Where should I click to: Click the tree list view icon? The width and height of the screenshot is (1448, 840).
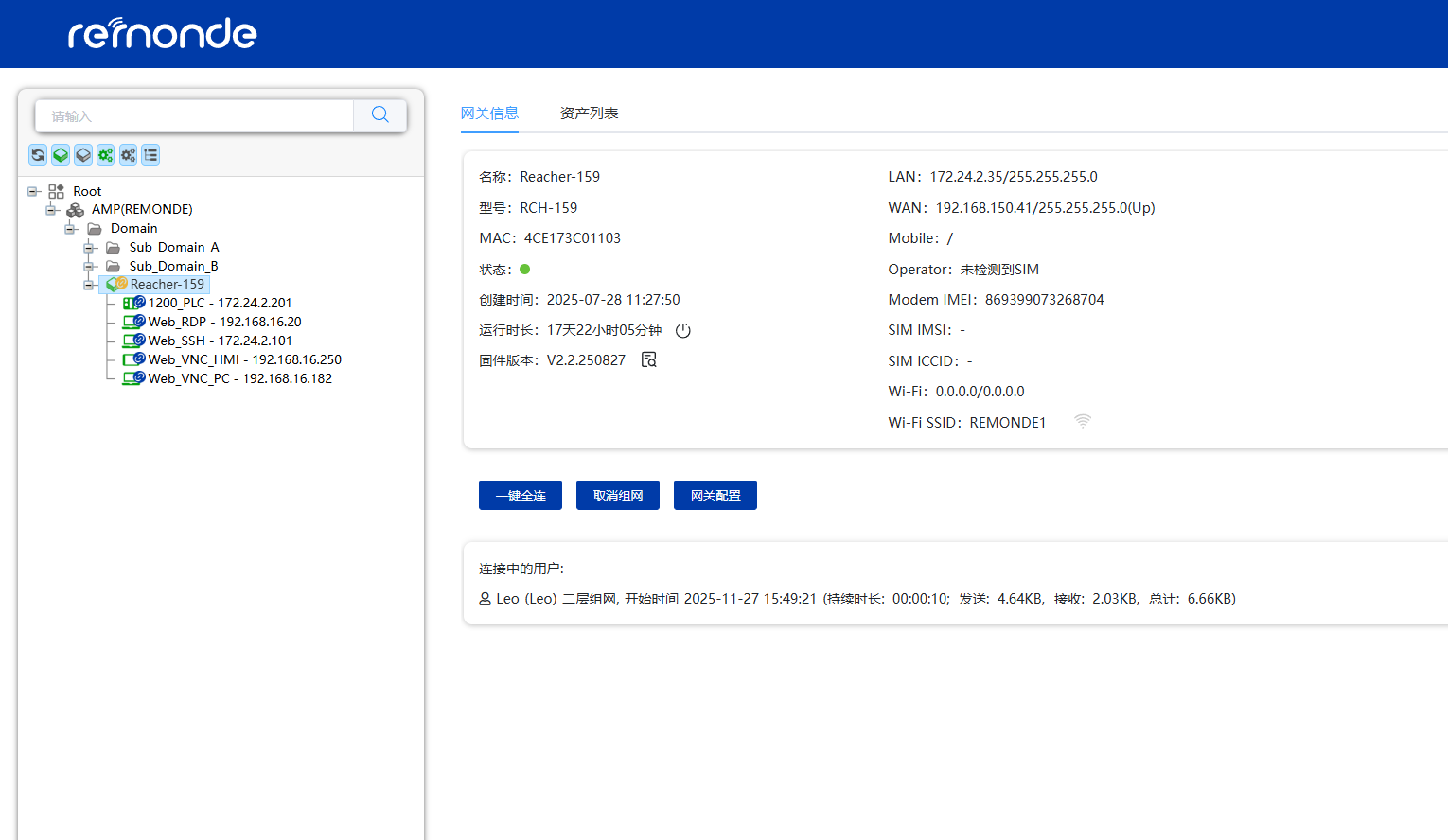150,155
